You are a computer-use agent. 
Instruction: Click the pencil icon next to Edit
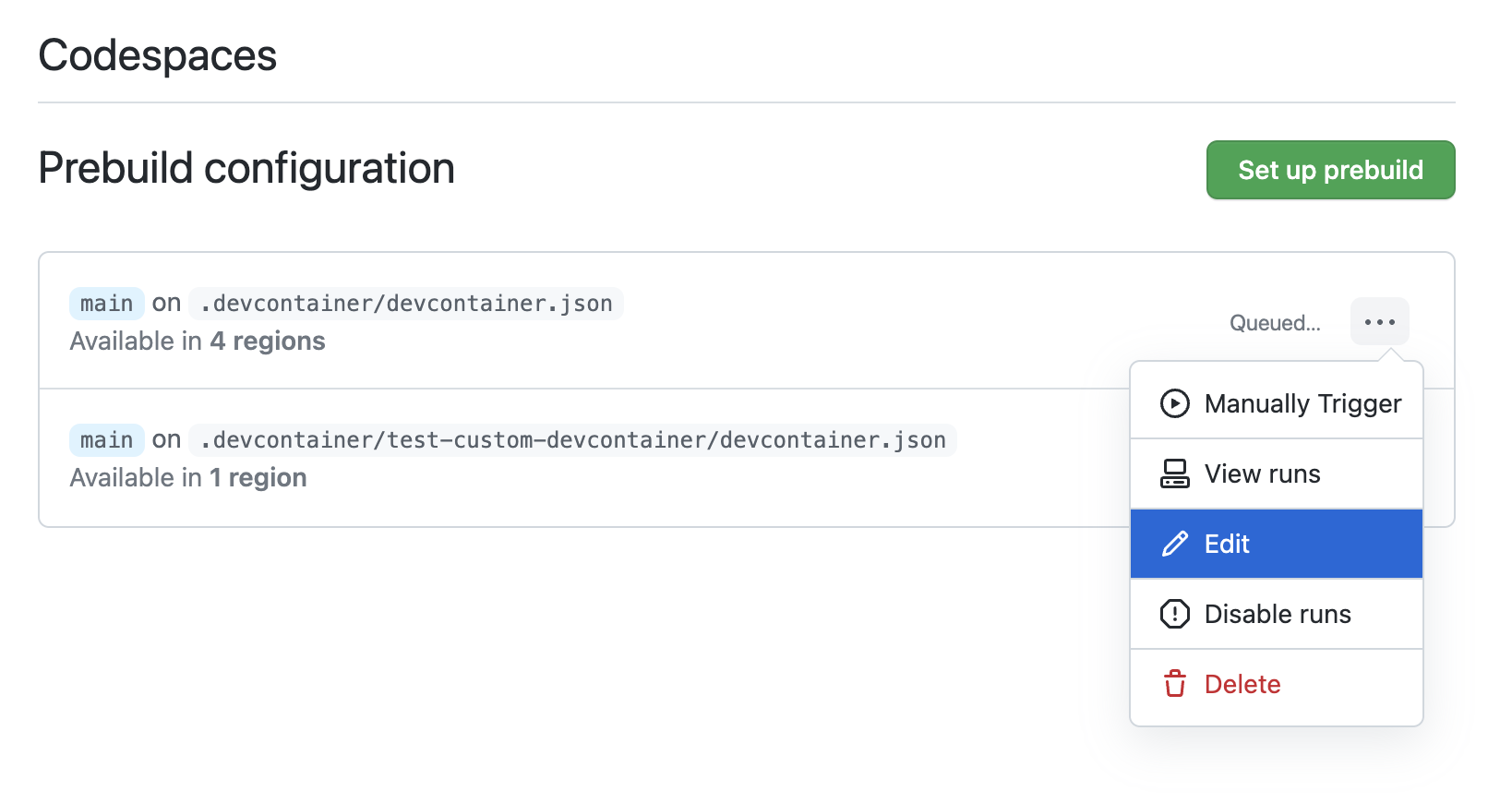(1174, 544)
